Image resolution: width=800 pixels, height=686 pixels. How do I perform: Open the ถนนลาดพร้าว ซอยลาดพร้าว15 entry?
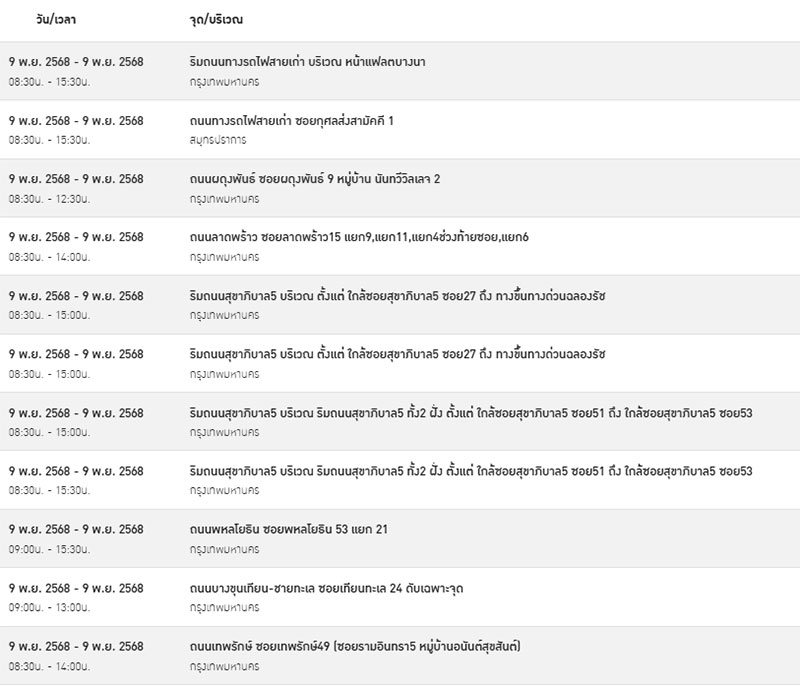tap(359, 238)
